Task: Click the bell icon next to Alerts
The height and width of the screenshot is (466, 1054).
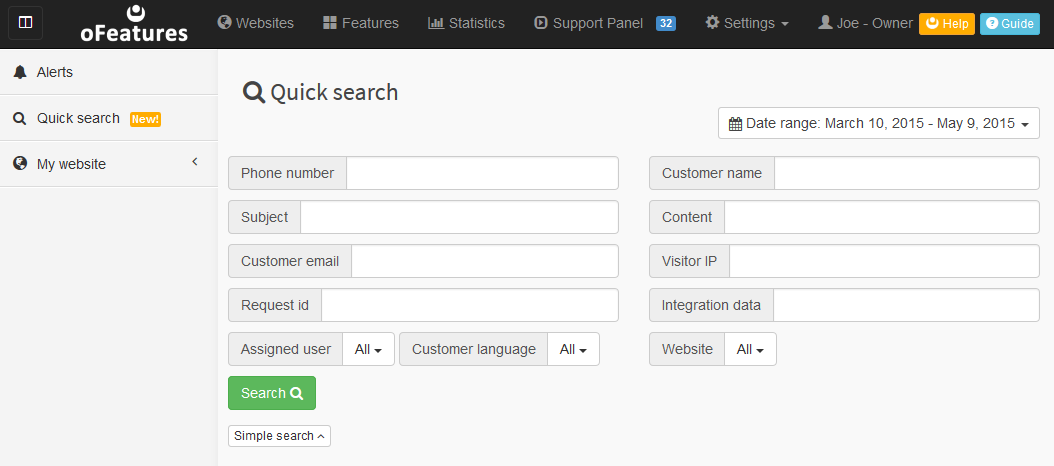Action: [20, 72]
